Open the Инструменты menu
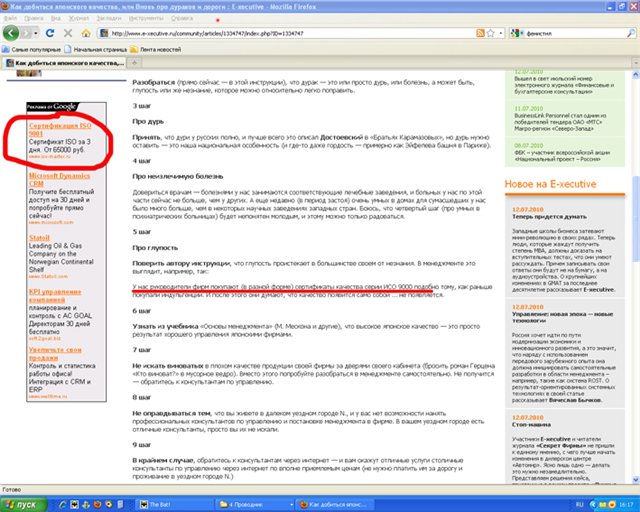 point(146,18)
